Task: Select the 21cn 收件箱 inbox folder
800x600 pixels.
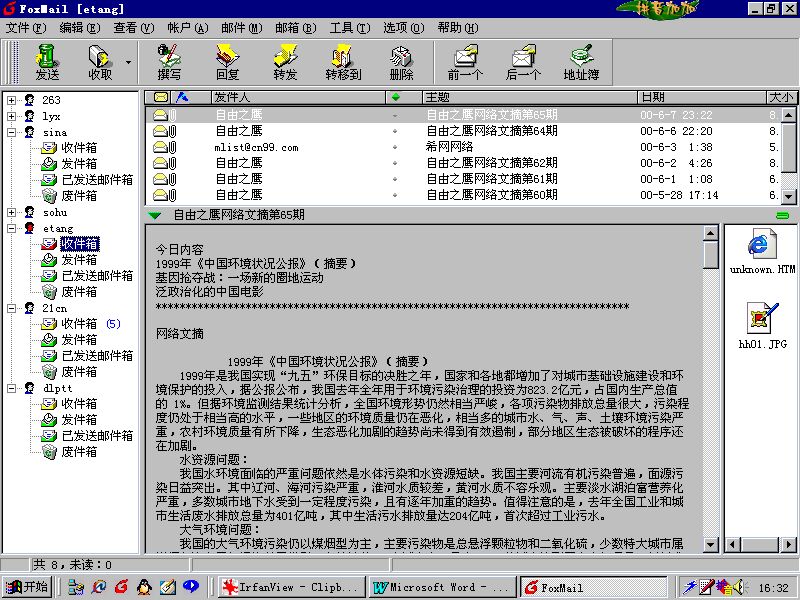Action: point(79,324)
